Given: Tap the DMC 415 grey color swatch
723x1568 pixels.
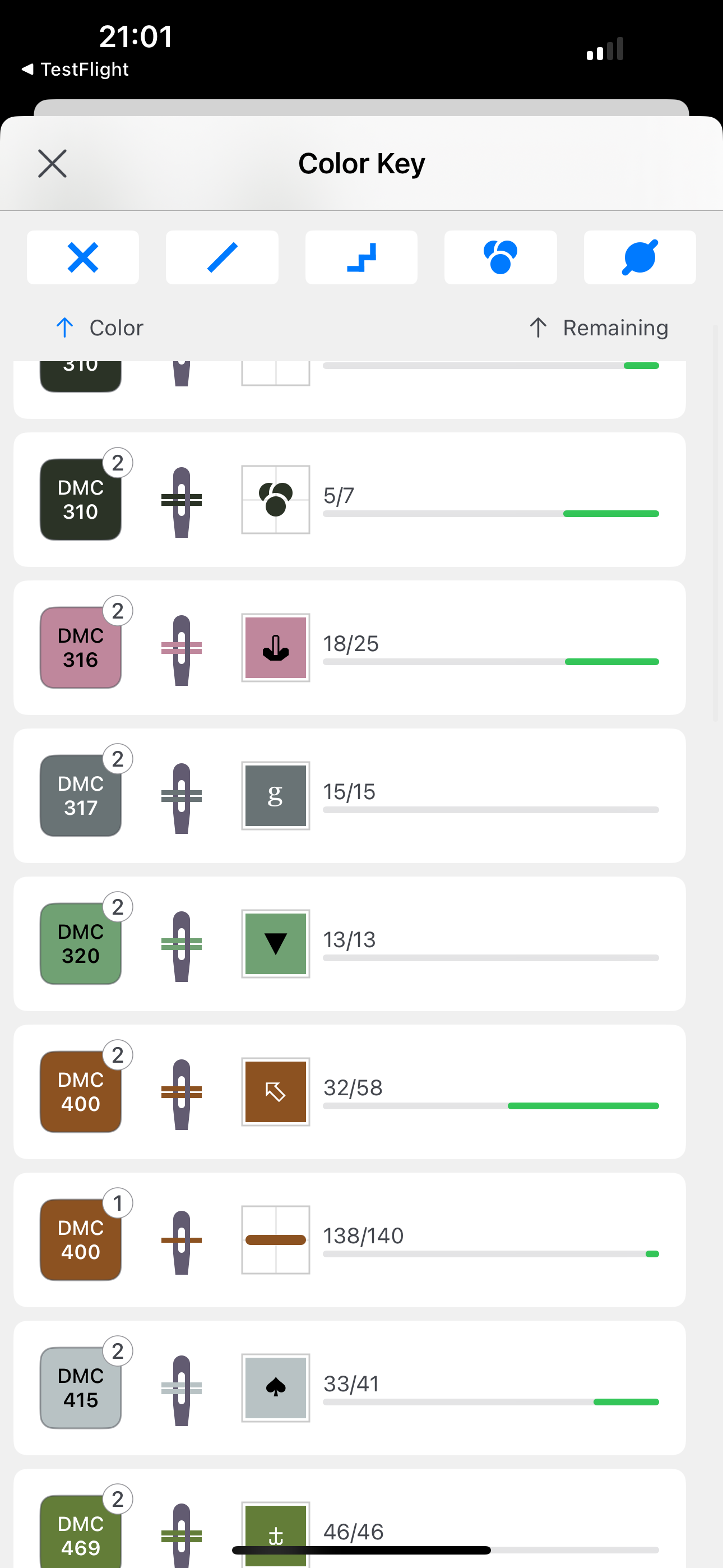Looking at the screenshot, I should point(80,1388).
